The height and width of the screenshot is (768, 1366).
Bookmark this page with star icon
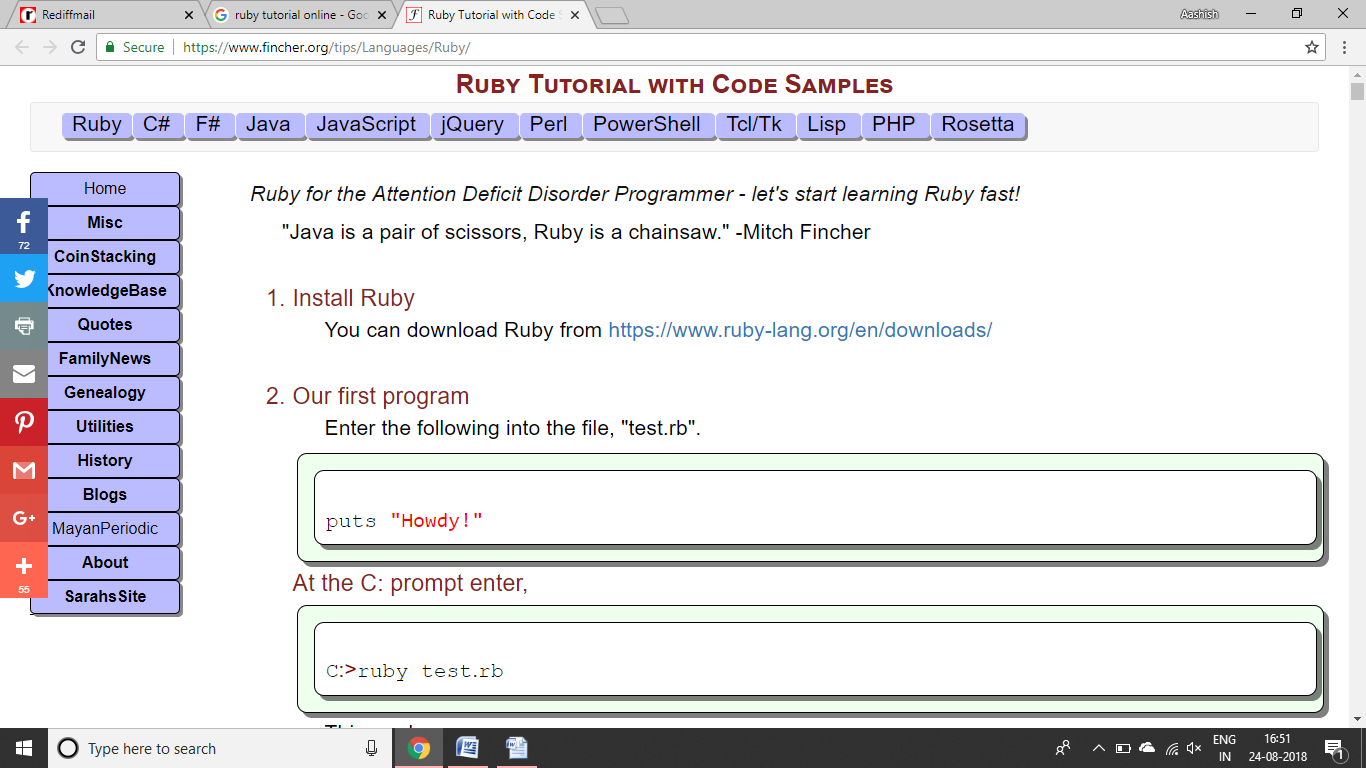coord(1312,47)
